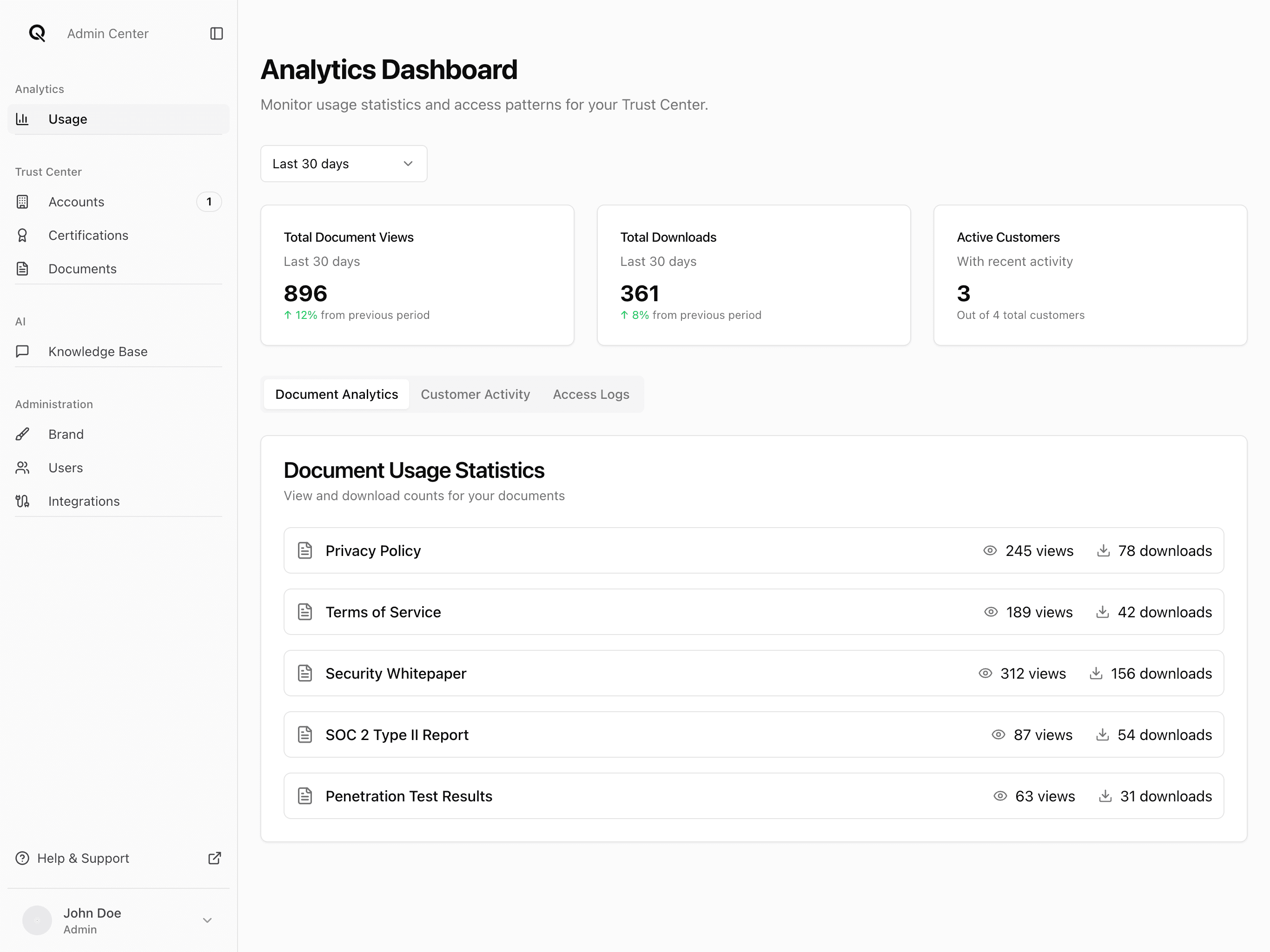The image size is (1270, 952).
Task: Open the Access Logs tab
Action: 591,394
